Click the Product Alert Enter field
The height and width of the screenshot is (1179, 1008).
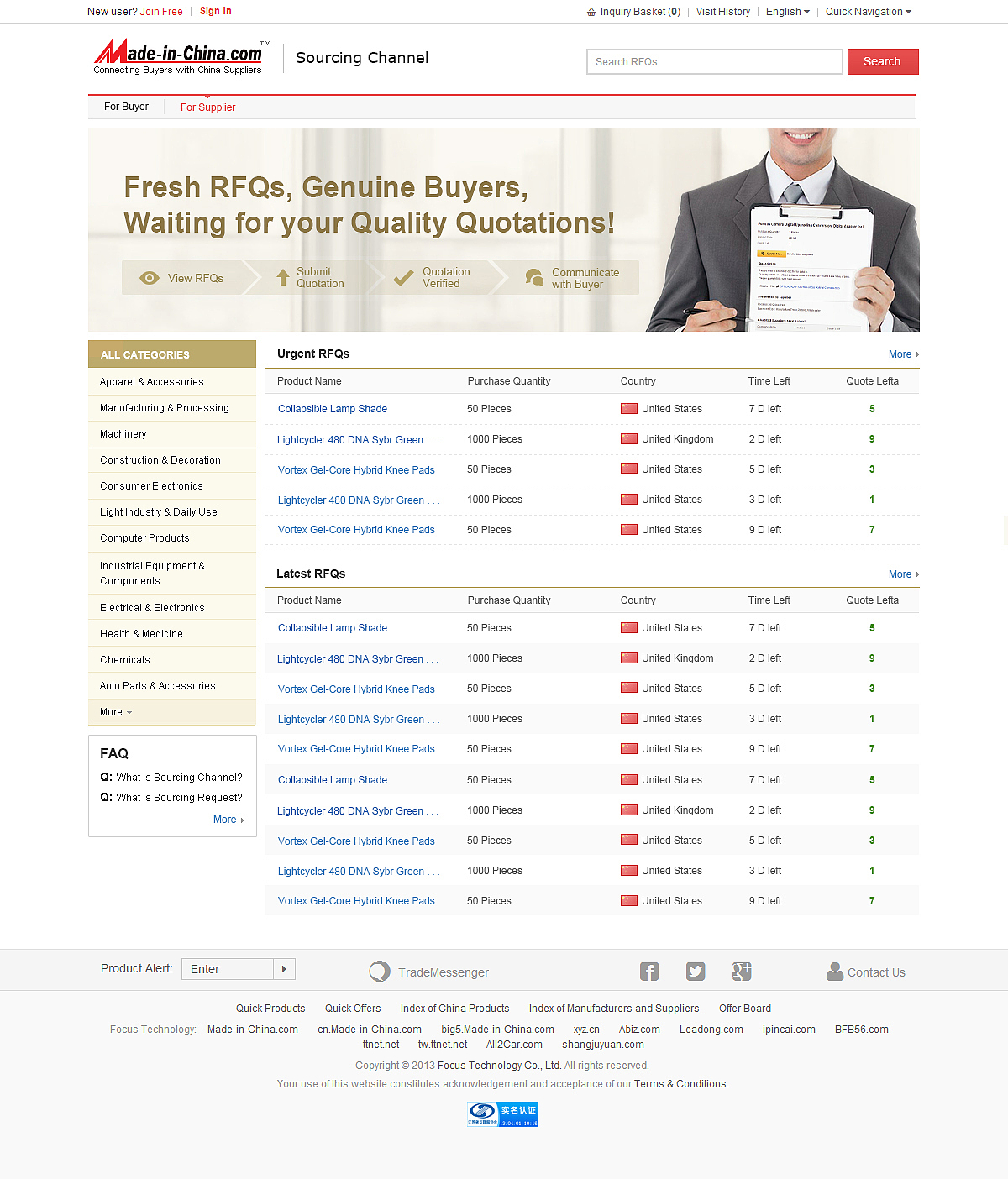pyautogui.click(x=228, y=969)
